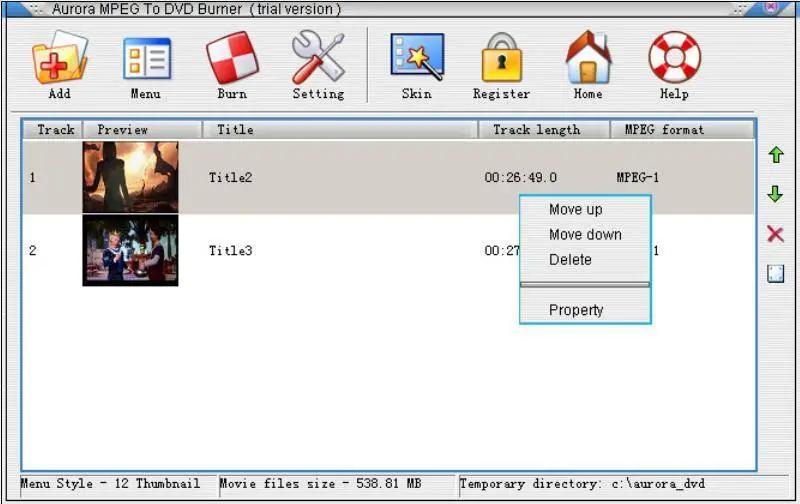Click the Register padlock icon
800x504 pixels.
tap(502, 57)
